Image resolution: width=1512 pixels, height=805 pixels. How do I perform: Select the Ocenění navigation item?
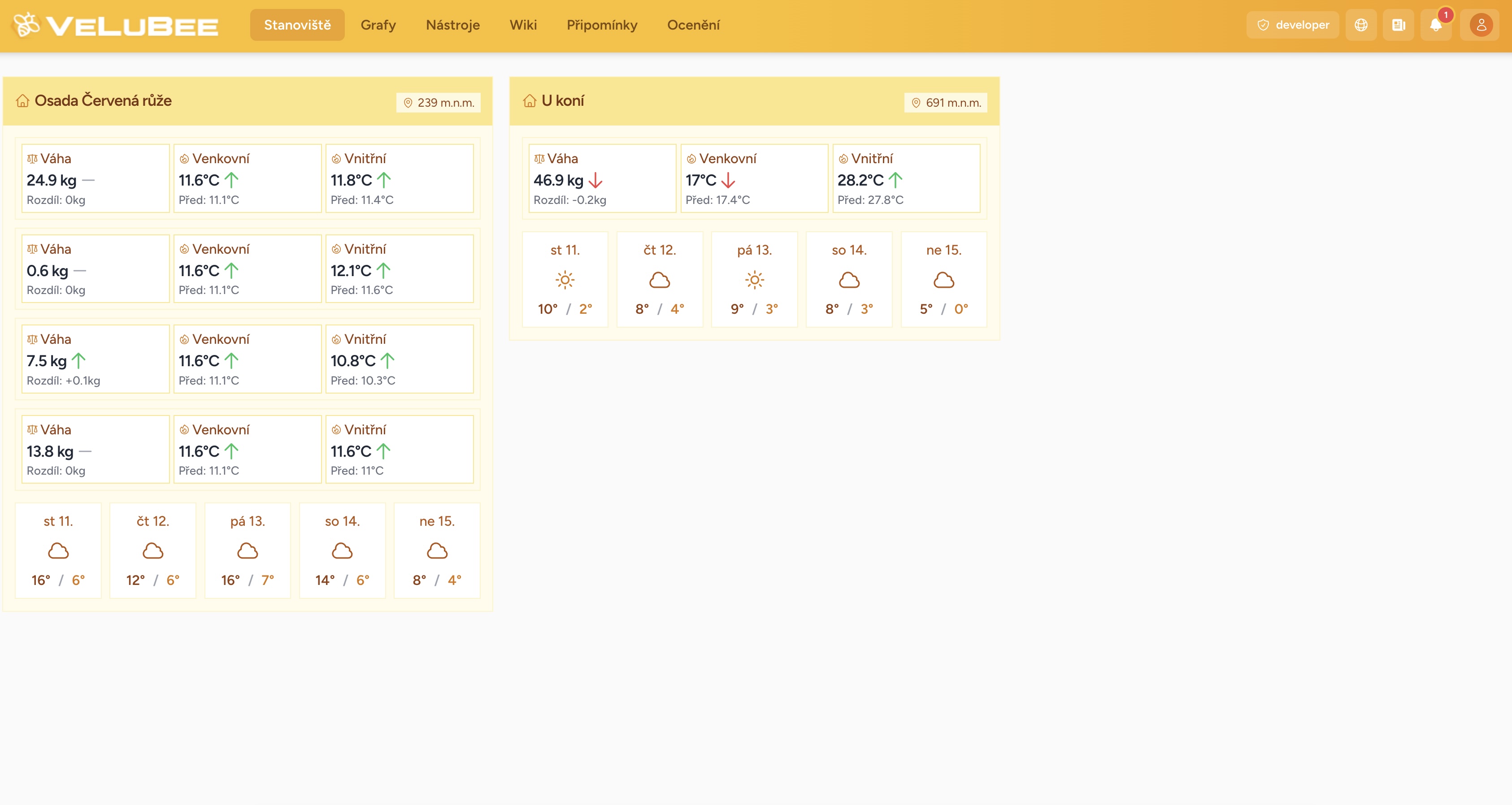[x=694, y=25]
